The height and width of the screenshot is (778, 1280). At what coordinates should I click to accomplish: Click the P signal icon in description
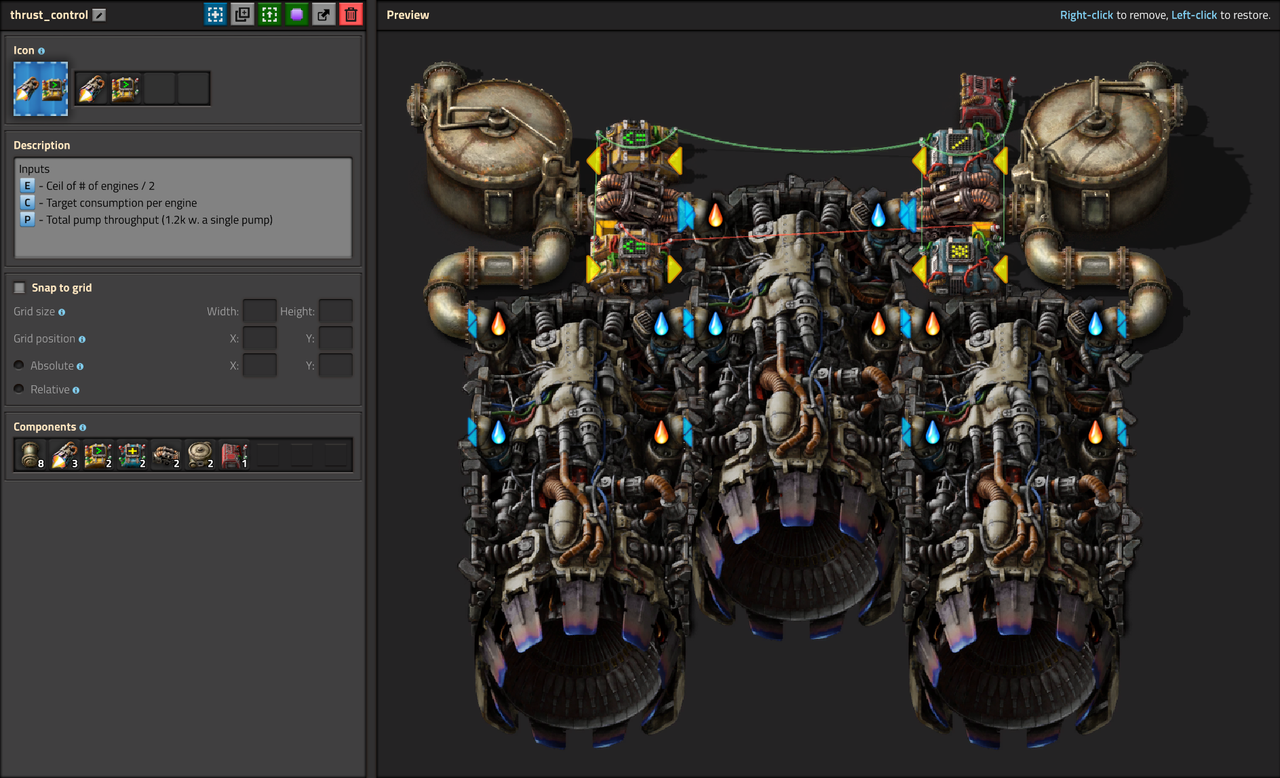click(27, 220)
